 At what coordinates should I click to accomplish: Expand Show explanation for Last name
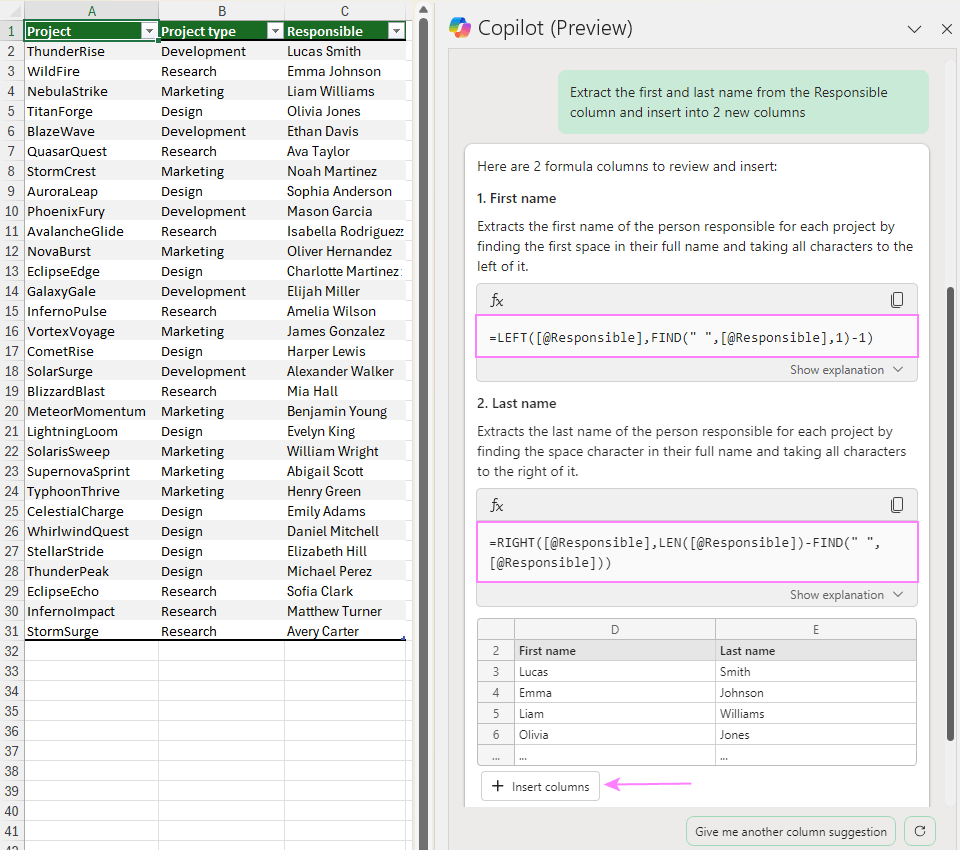pyautogui.click(x=846, y=595)
